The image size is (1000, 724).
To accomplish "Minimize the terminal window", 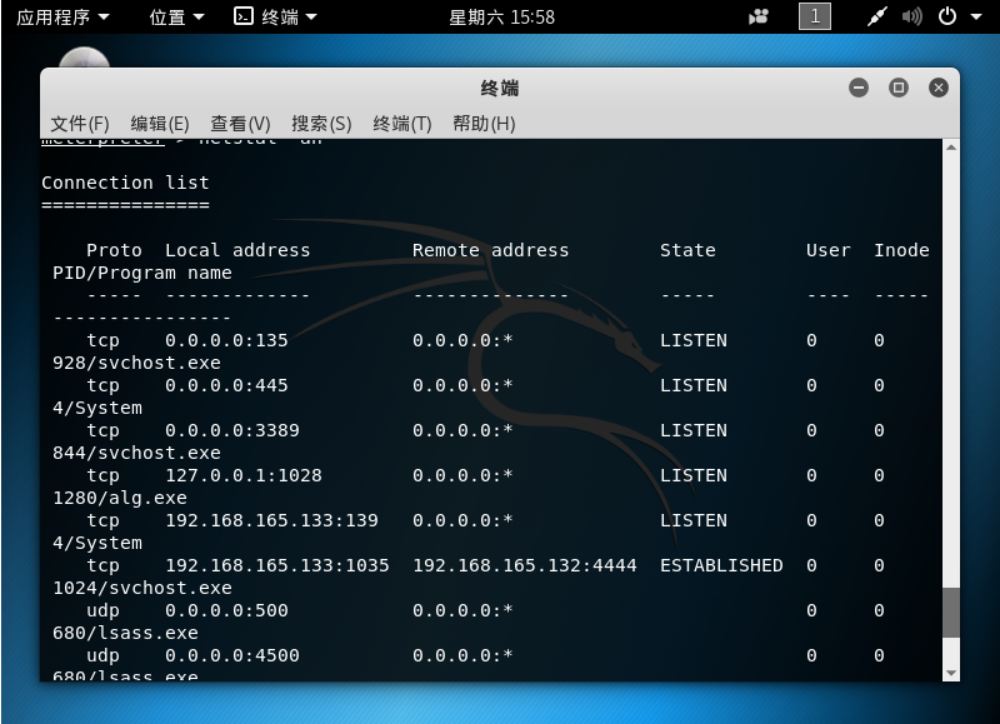I will point(858,87).
